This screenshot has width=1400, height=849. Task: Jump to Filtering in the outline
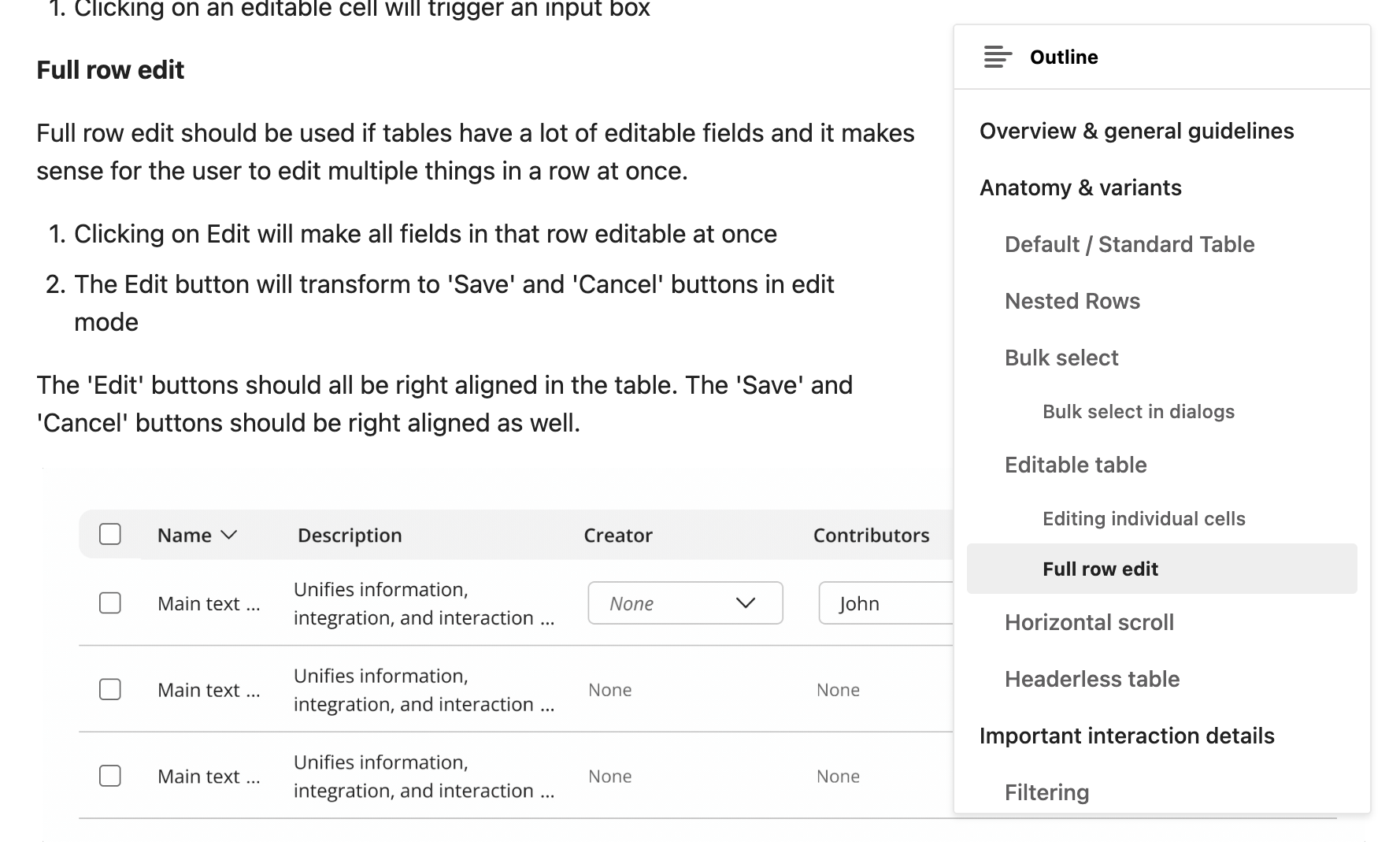1046,792
